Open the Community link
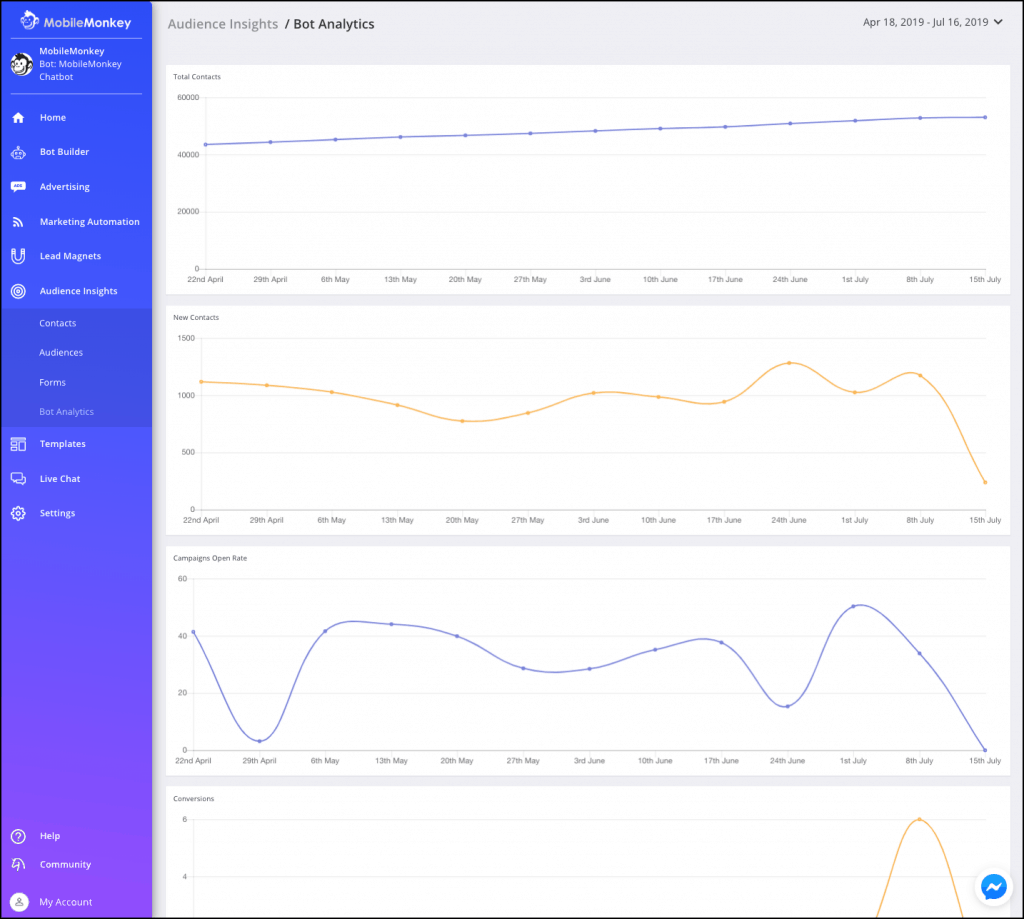This screenshot has height=919, width=1024. click(x=65, y=864)
